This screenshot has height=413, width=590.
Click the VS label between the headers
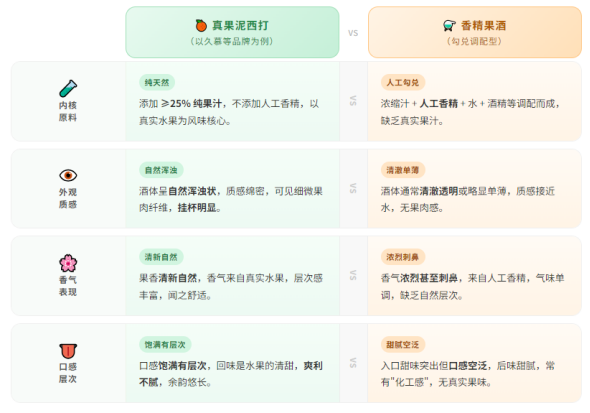tap(353, 33)
